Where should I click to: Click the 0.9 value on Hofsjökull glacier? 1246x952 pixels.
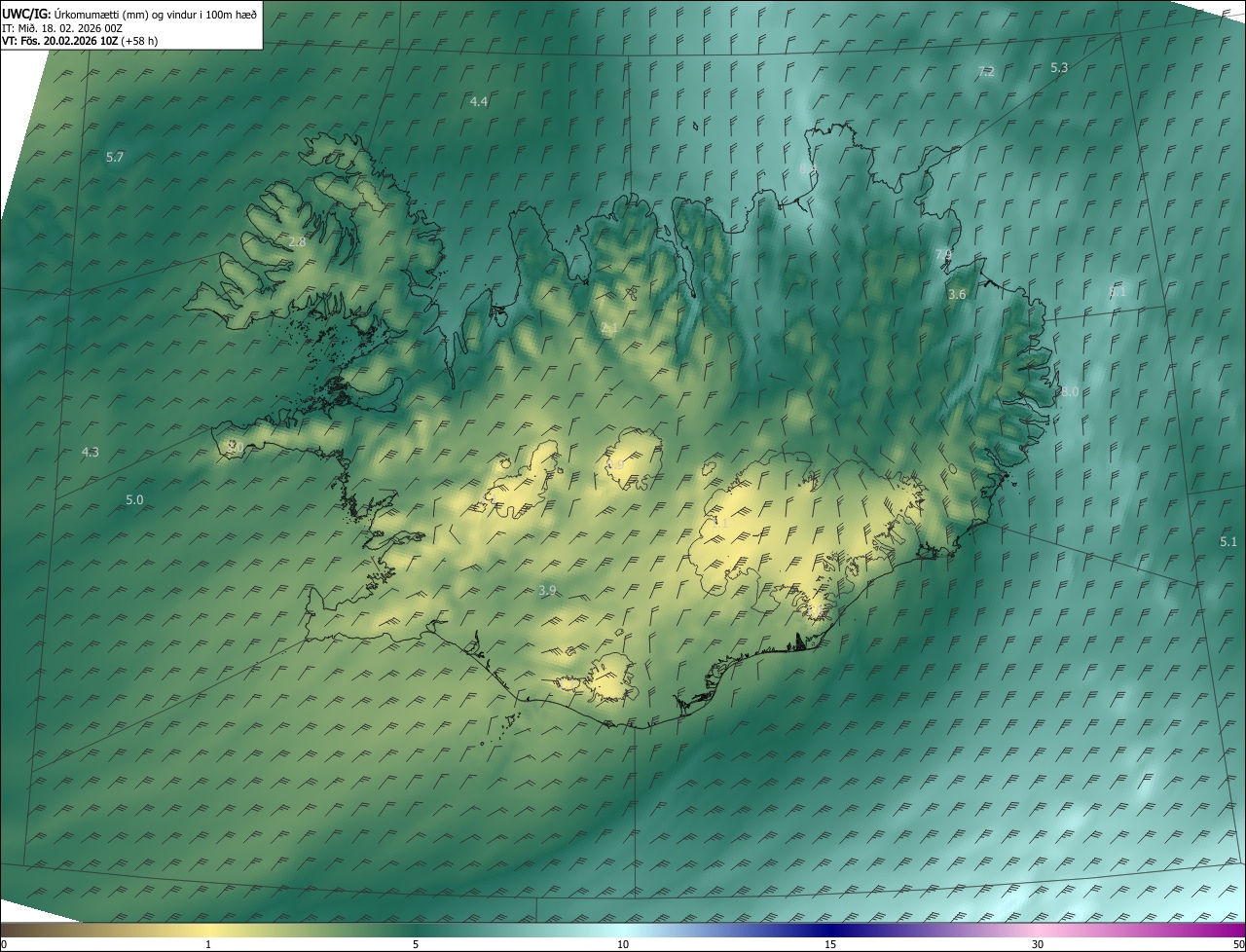click(x=614, y=465)
